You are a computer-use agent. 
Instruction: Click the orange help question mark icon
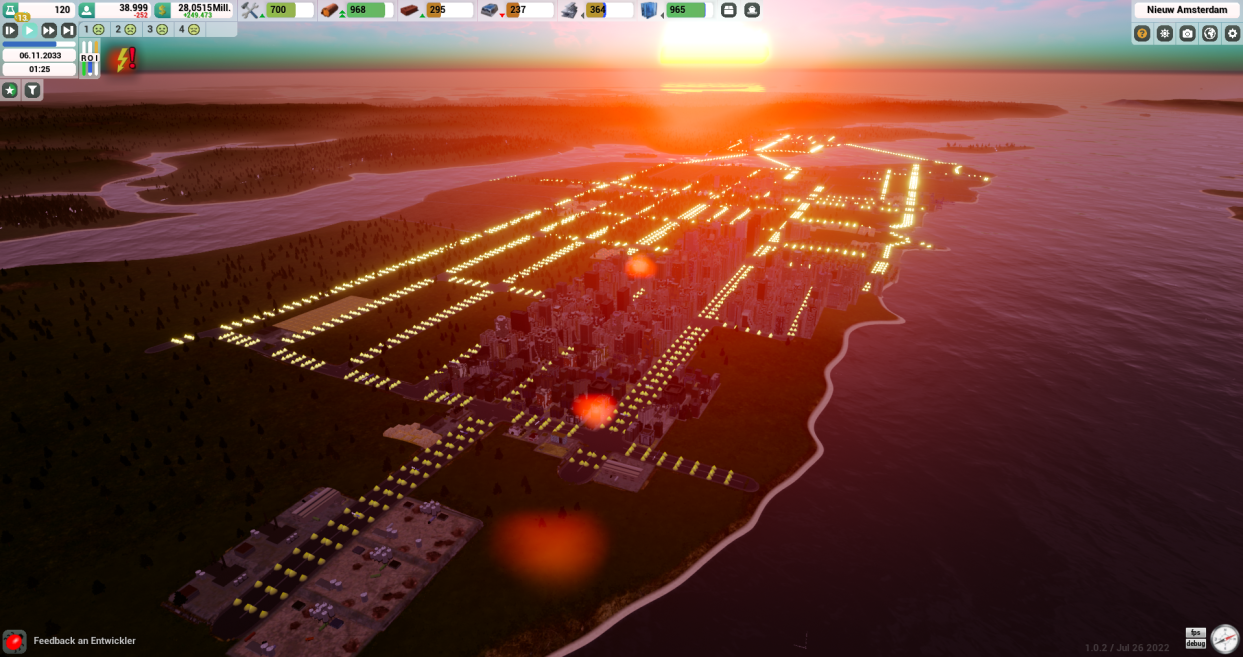coord(1142,34)
